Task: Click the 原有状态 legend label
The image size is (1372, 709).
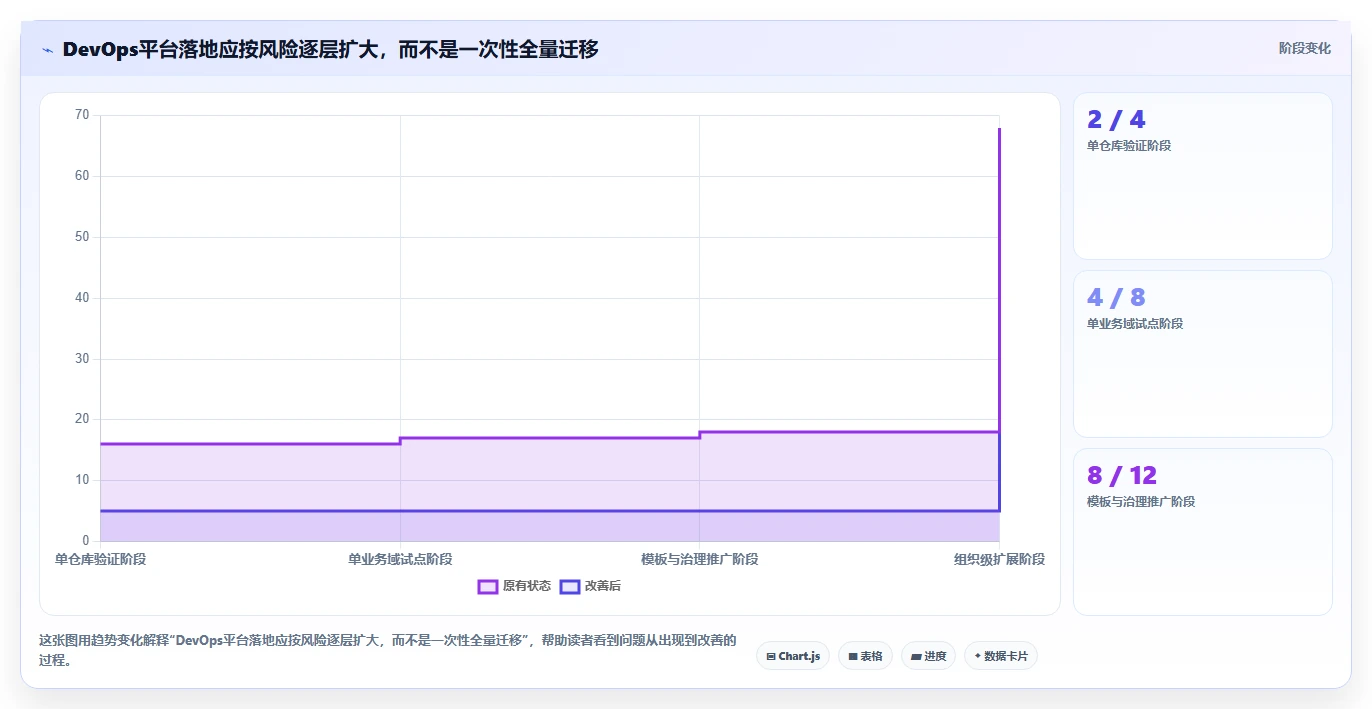Action: 527,586
